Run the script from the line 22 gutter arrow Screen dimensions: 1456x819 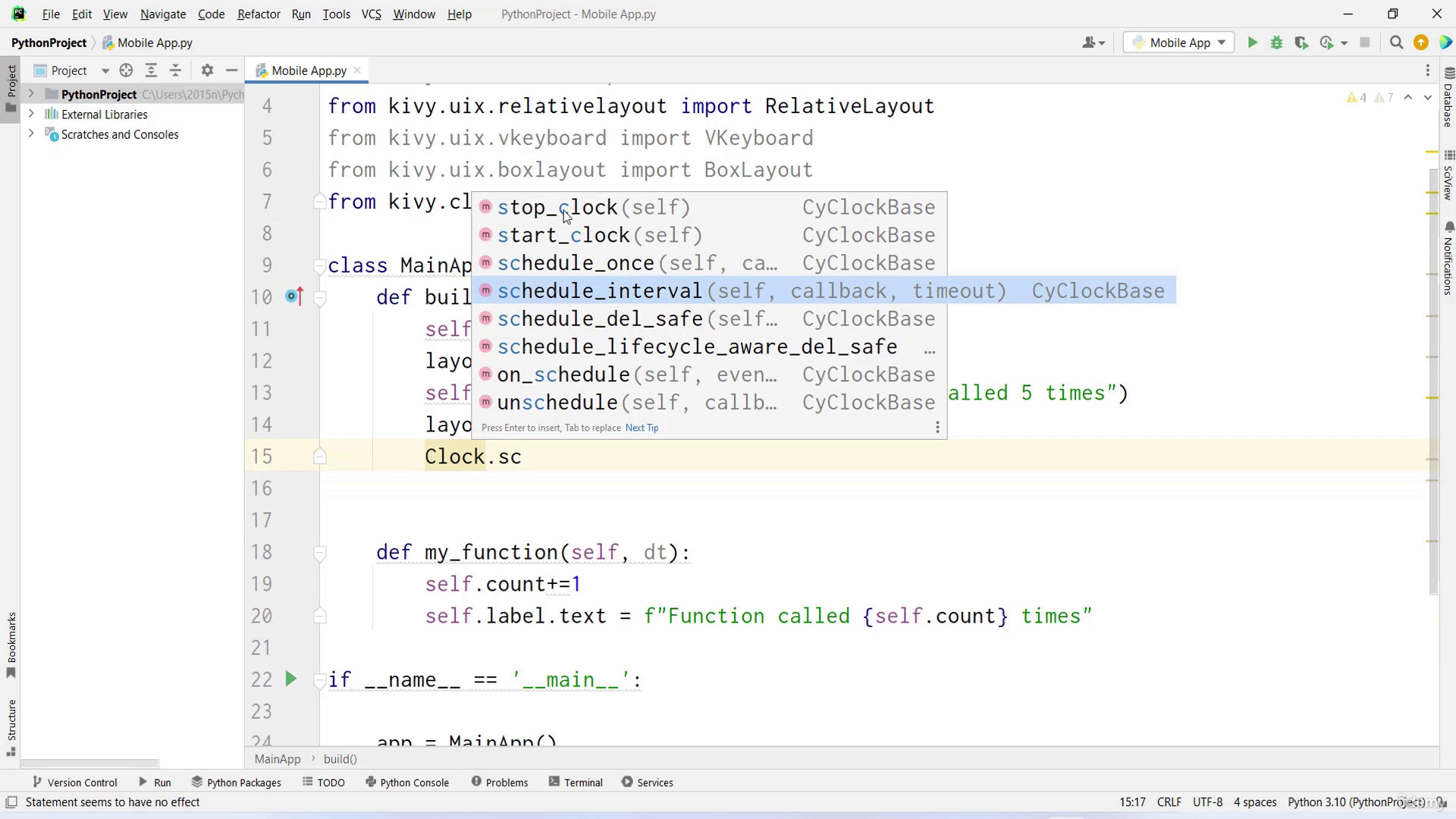pos(290,679)
